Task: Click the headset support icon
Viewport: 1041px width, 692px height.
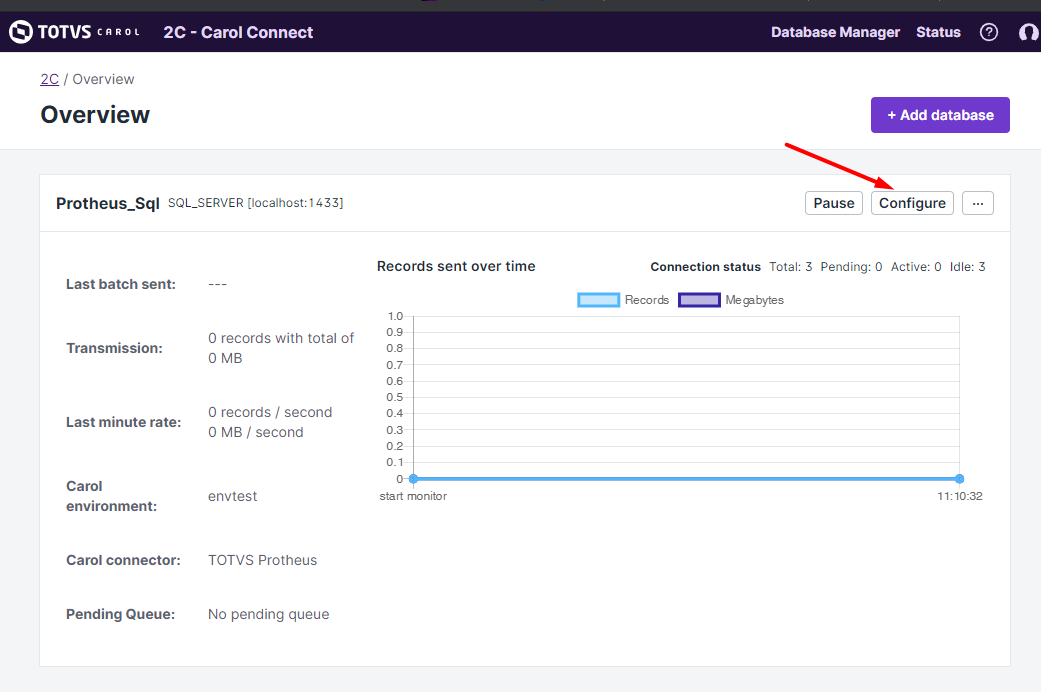Action: click(1028, 32)
